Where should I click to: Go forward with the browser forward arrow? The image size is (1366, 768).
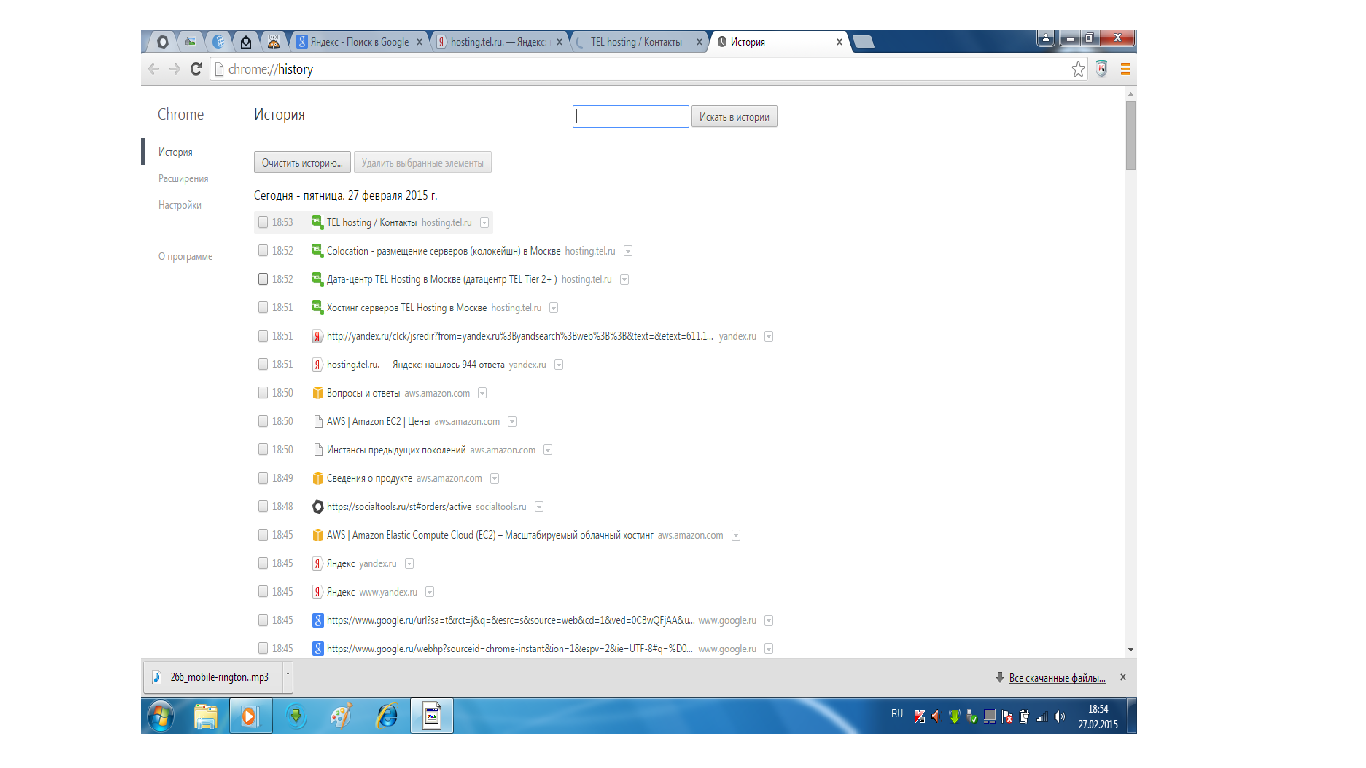pyautogui.click(x=175, y=69)
